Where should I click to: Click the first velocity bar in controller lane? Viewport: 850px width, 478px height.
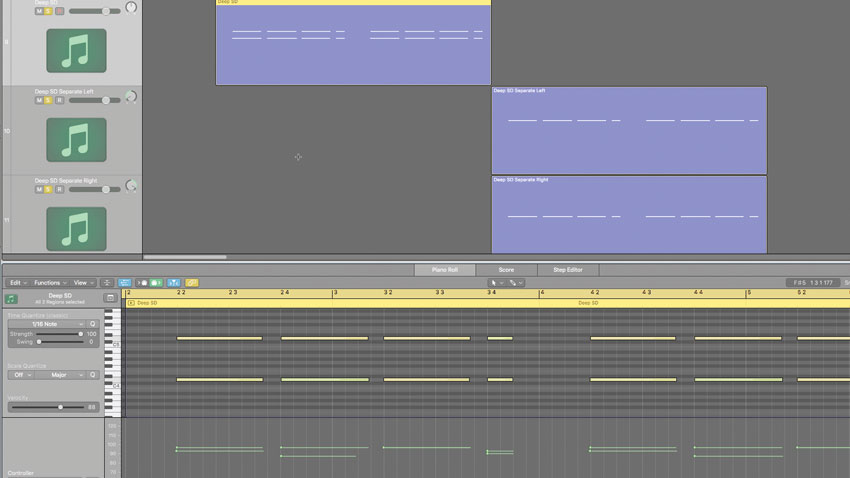(220, 449)
